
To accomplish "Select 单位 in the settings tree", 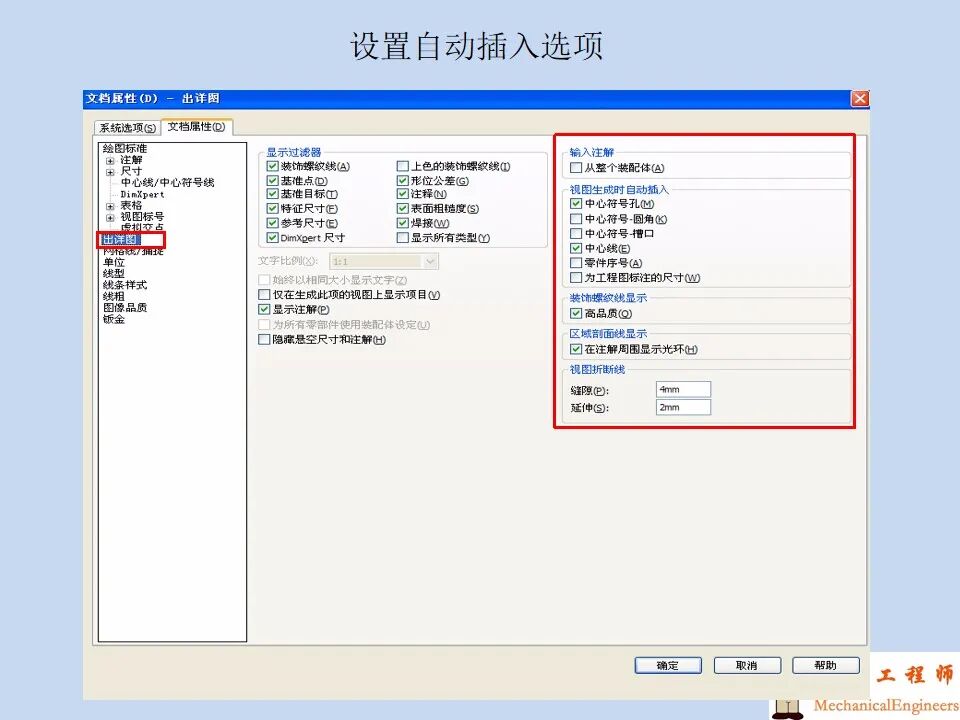I will (114, 262).
